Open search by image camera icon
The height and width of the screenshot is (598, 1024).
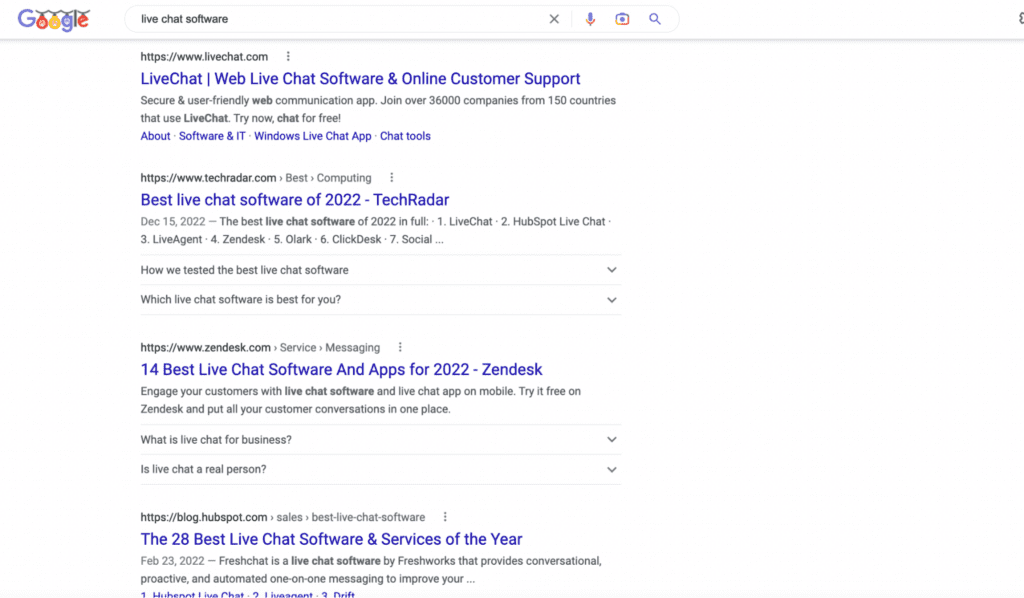tap(622, 19)
